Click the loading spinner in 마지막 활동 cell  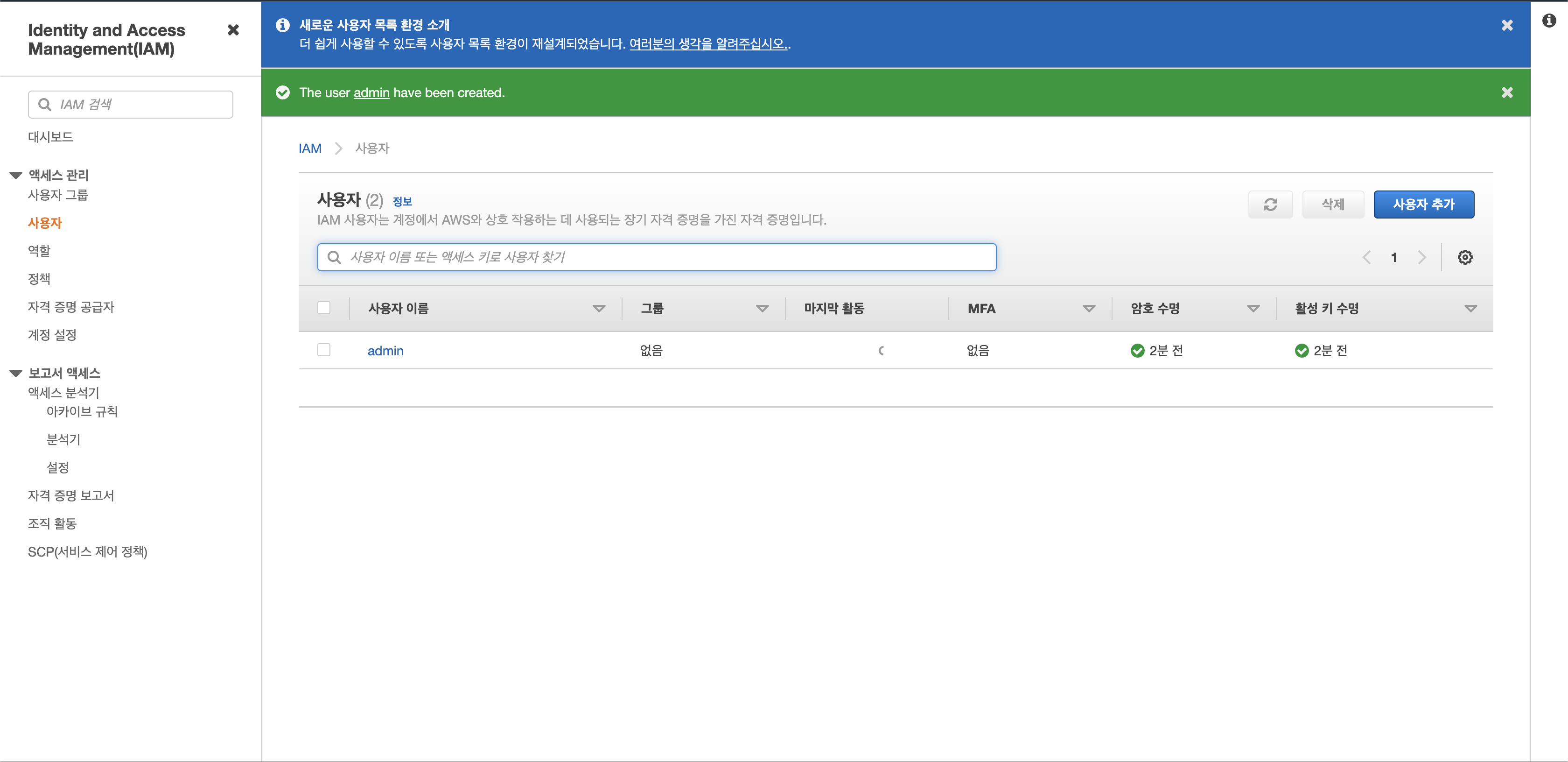(881, 351)
